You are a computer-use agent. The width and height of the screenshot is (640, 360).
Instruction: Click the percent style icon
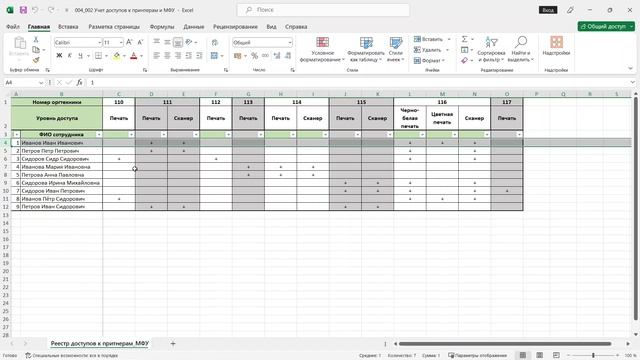pyautogui.click(x=255, y=56)
